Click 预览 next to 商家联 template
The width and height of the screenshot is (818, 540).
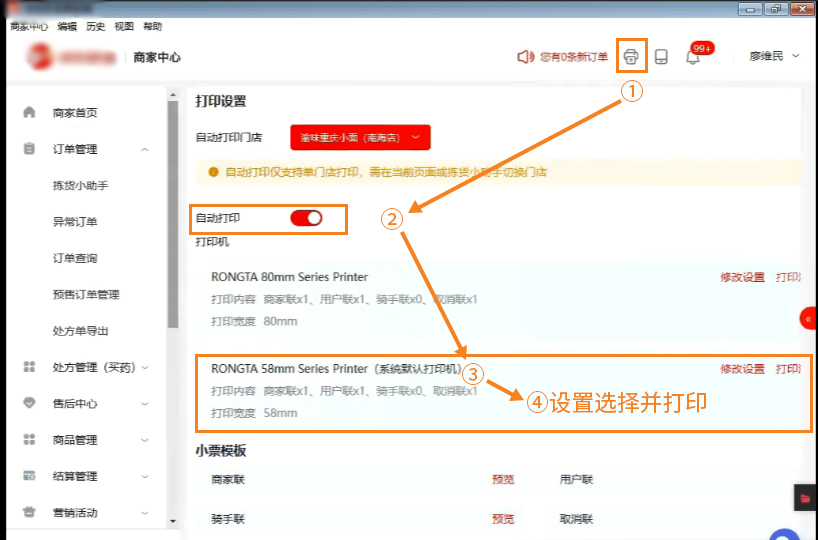503,480
